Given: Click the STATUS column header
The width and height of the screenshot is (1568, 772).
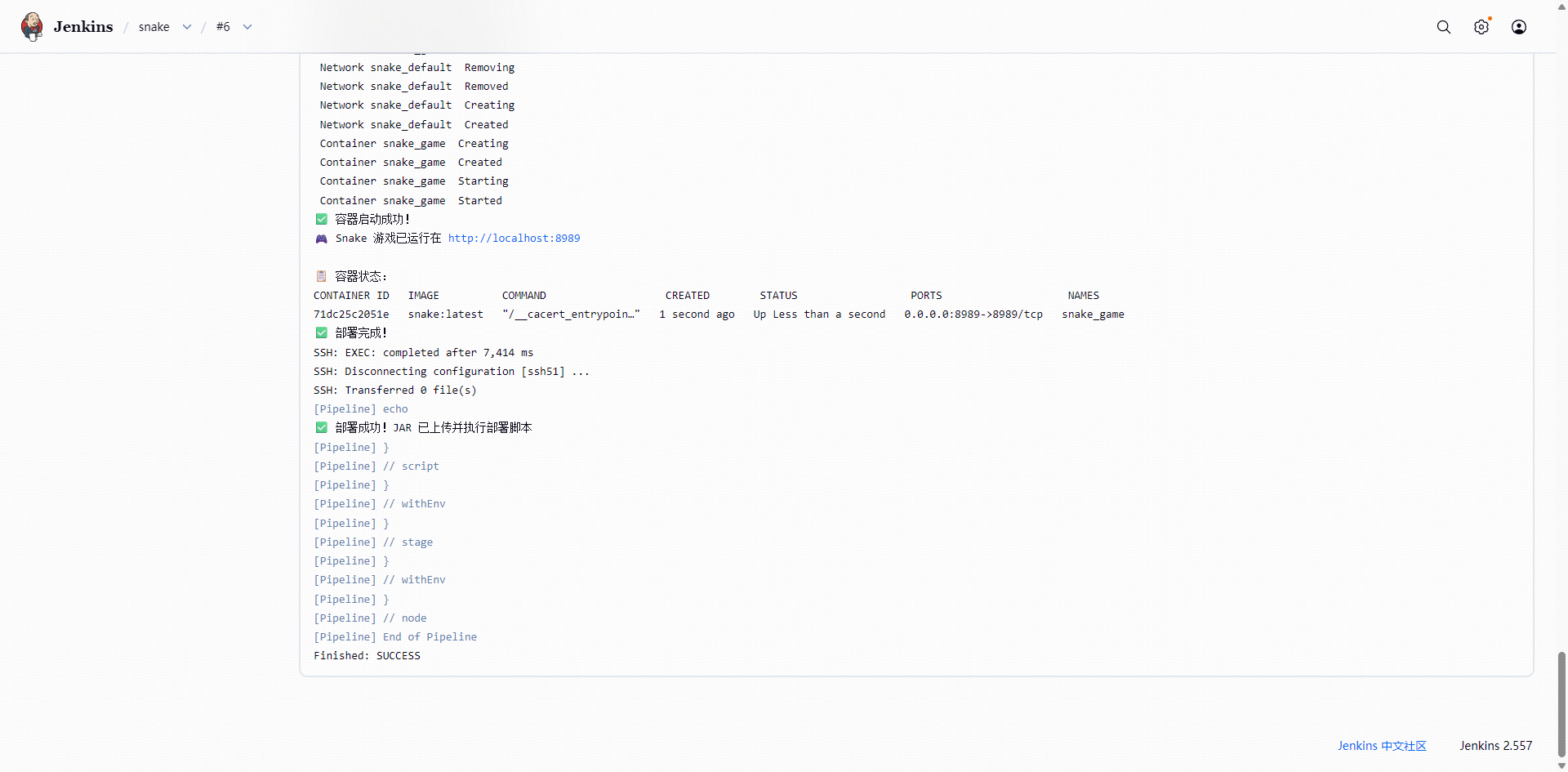Looking at the screenshot, I should (x=778, y=296).
